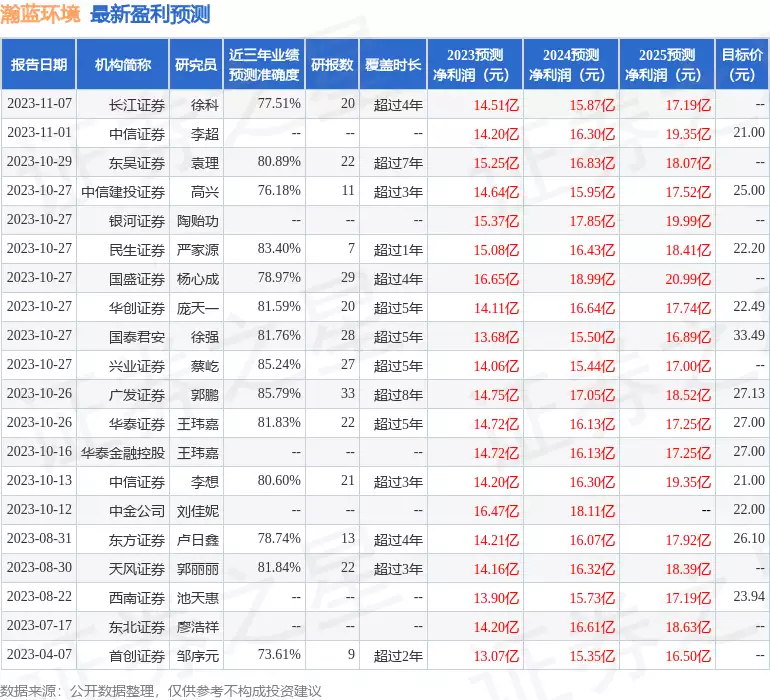770x700 pixels.
Task: Select the 2023预测净利润 column header
Action: pyautogui.click(x=475, y=64)
